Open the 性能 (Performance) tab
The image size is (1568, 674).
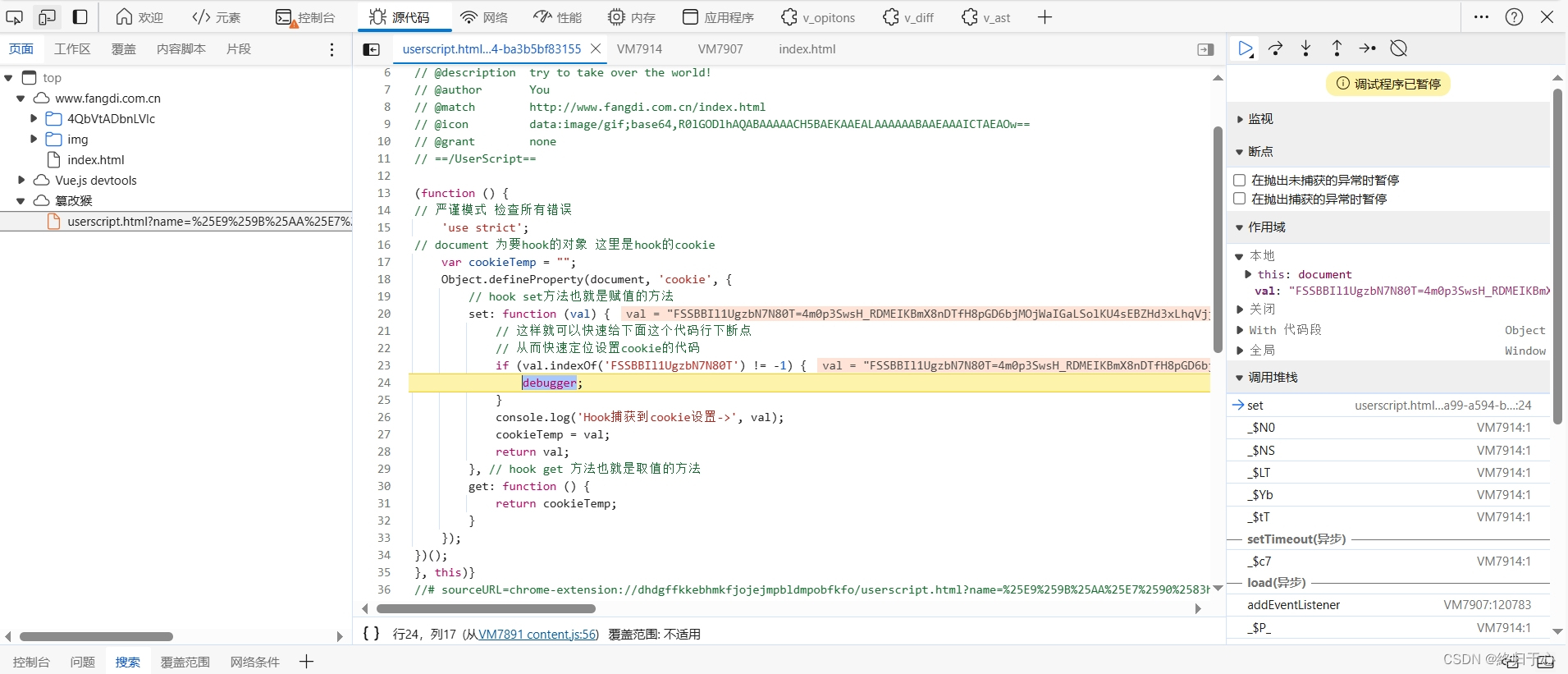point(557,16)
